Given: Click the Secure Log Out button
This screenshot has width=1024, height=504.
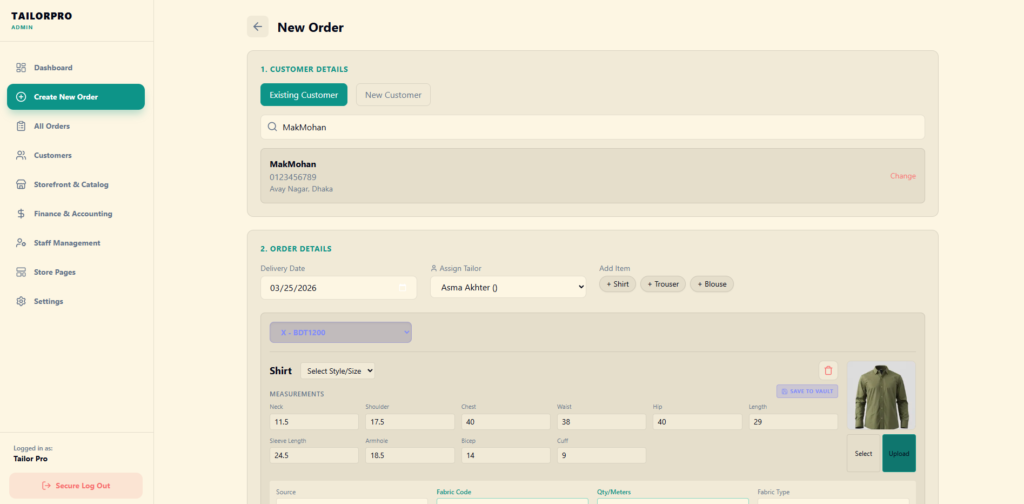Looking at the screenshot, I should [76, 486].
